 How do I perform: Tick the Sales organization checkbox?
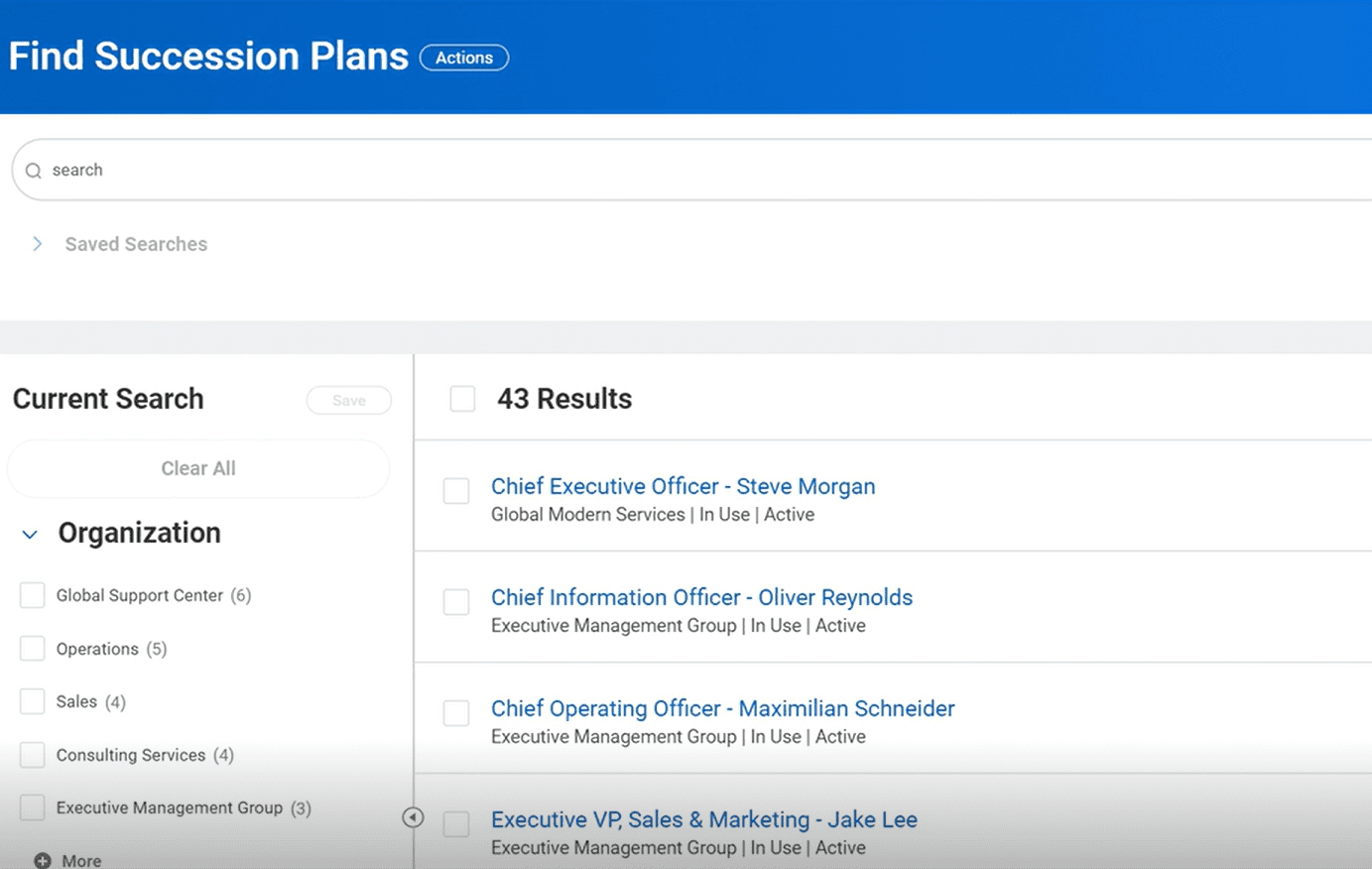(x=33, y=701)
